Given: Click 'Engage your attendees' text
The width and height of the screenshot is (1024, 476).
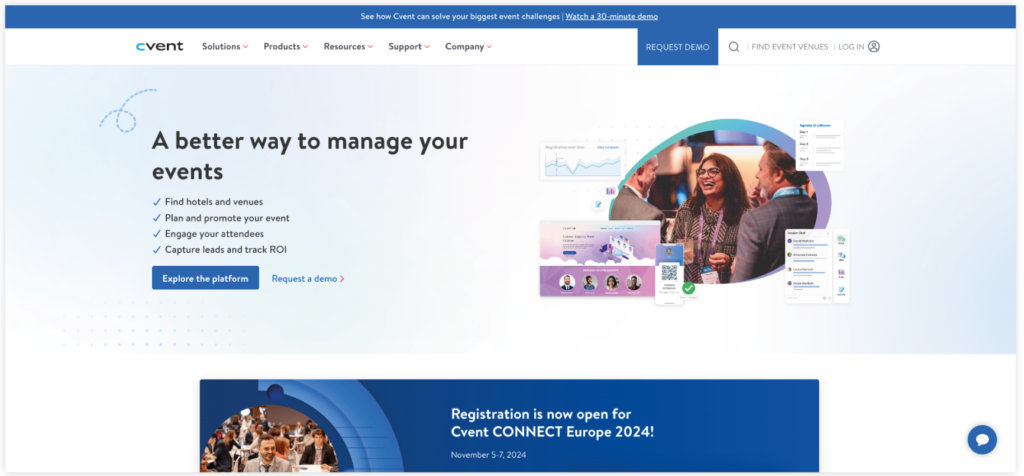Looking at the screenshot, I should click(x=214, y=234).
